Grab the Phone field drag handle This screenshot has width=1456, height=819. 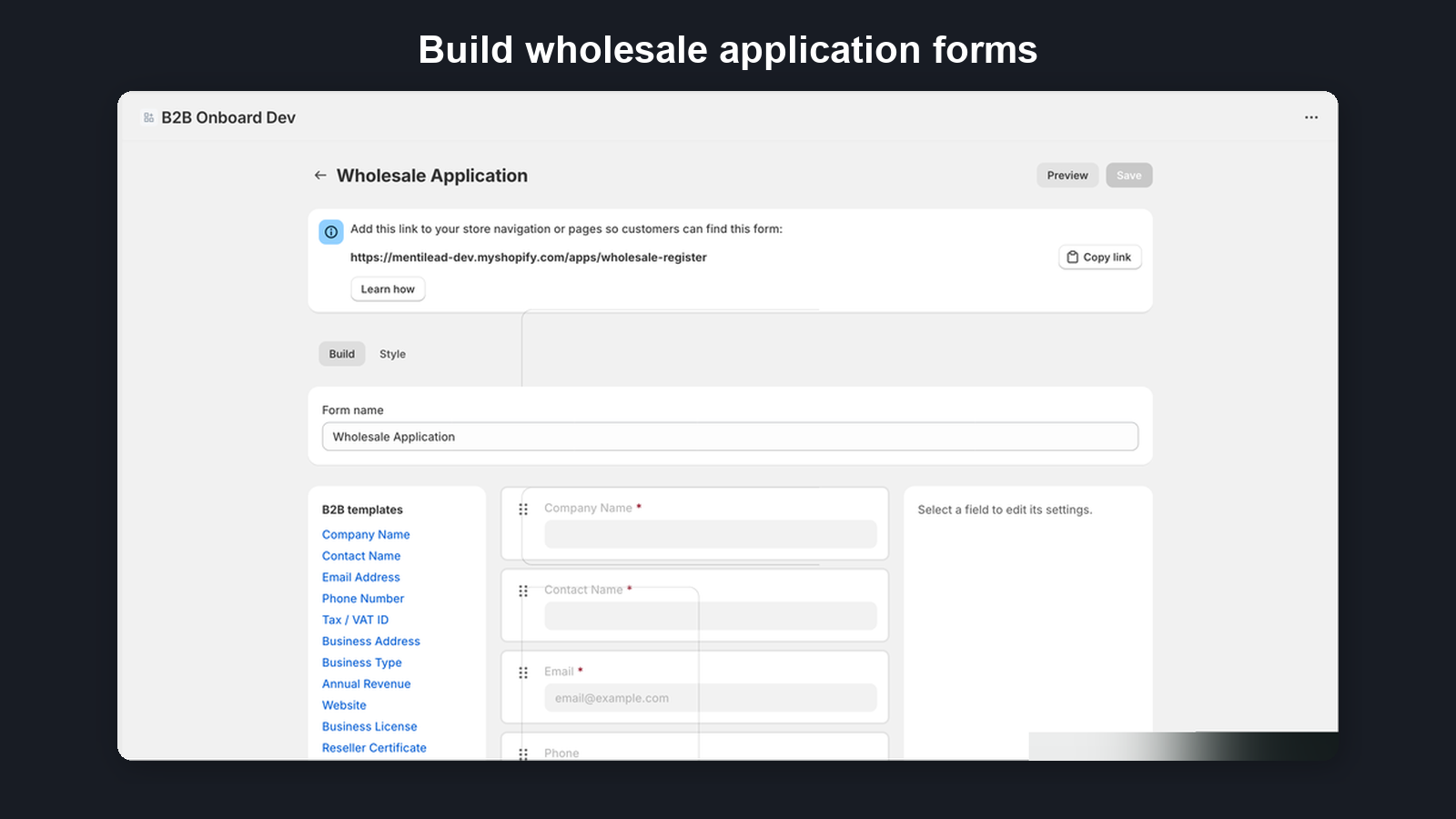pos(523,753)
